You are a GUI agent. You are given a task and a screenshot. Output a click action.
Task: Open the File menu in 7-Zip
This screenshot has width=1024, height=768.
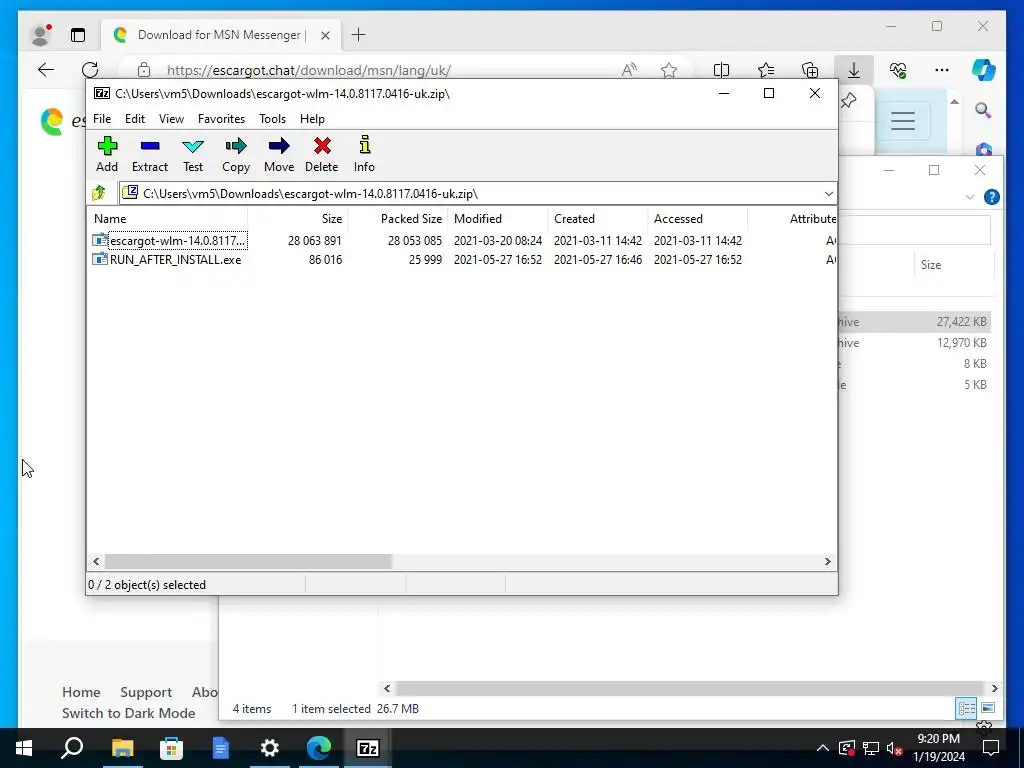[102, 119]
